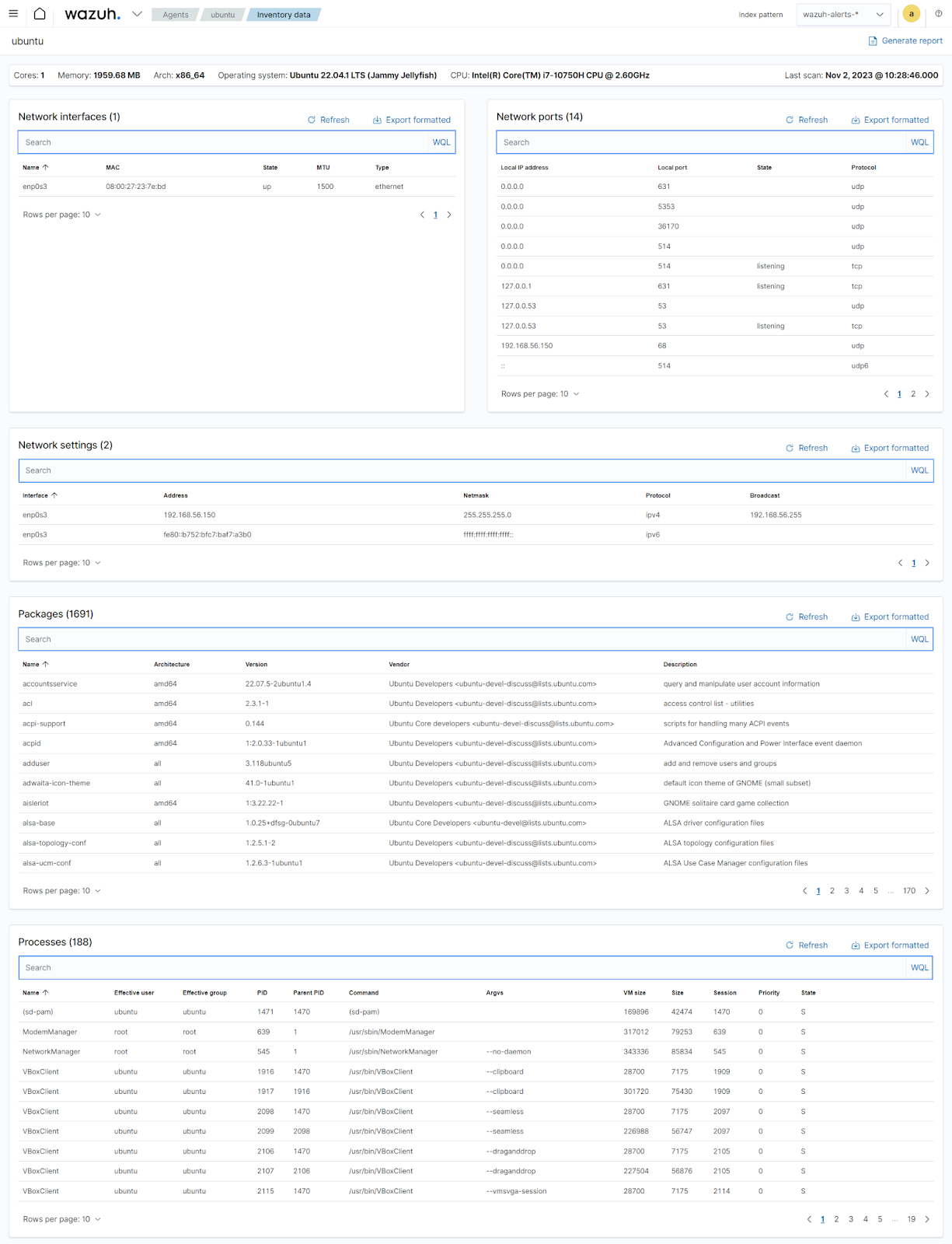Focus the Packages search field
Image resolution: width=952 pixels, height=1244 pixels.
[463, 639]
